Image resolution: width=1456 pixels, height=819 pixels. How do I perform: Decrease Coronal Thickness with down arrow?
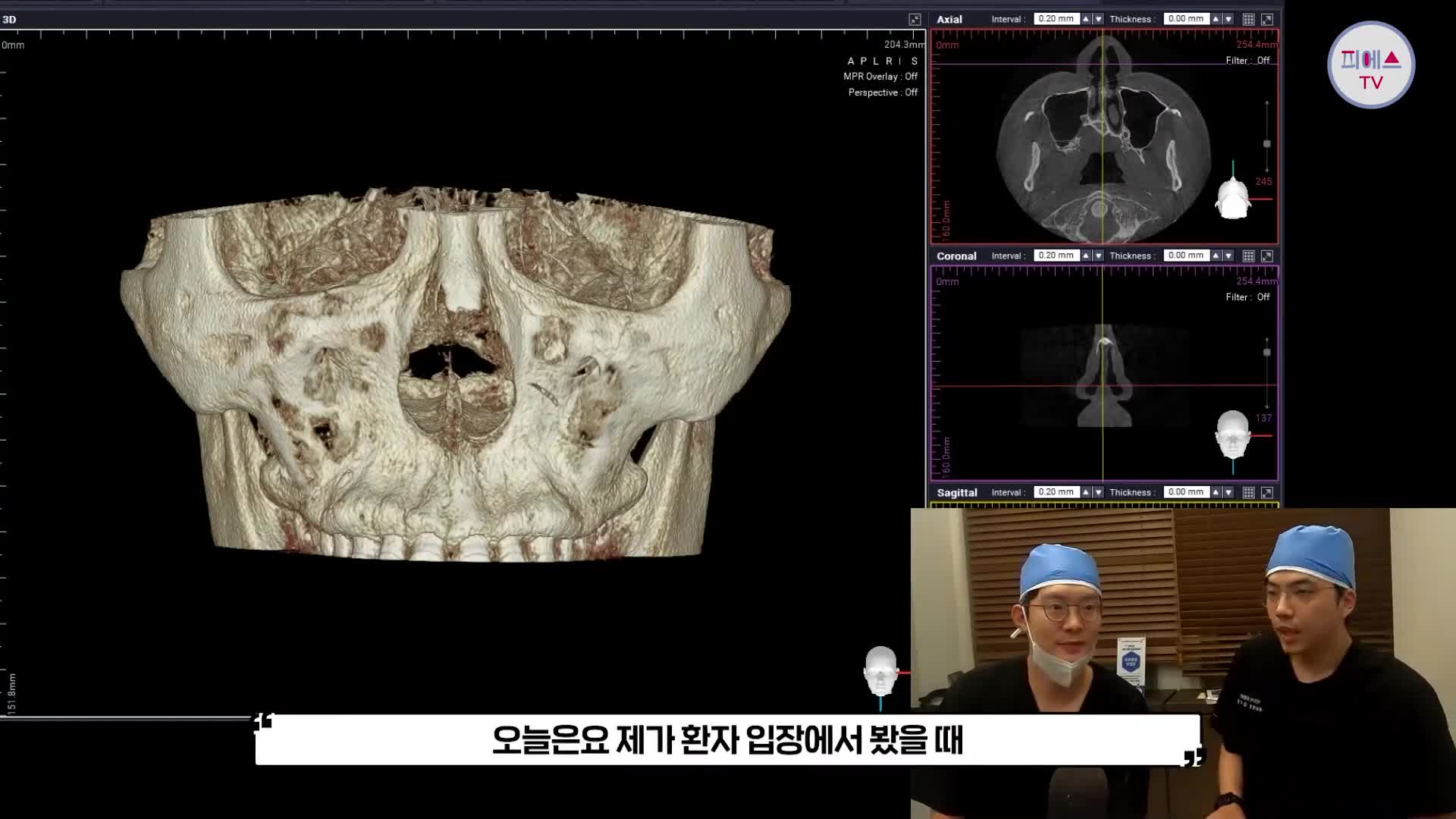tap(1228, 256)
